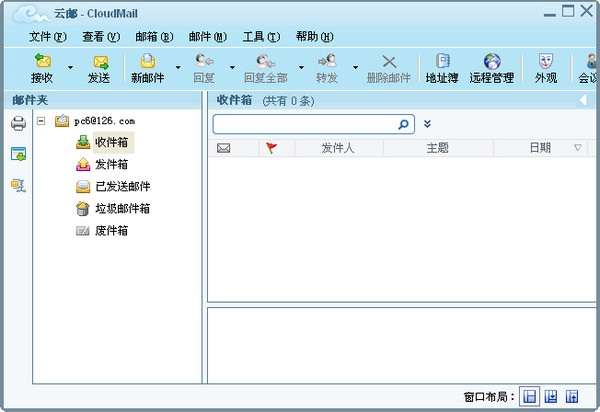This screenshot has width=600, height=412.
Task: Sort messages by 日期 column header
Action: [x=540, y=148]
